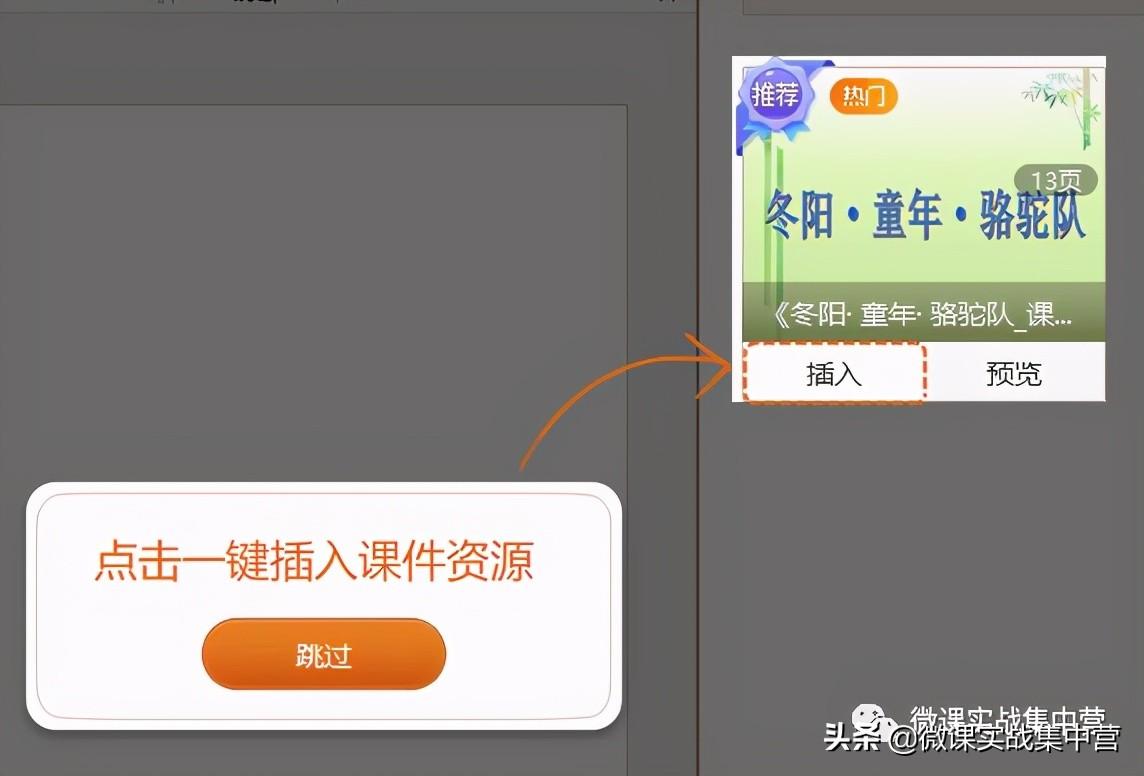Image resolution: width=1144 pixels, height=776 pixels.
Task: Click the 13页 page count badge
Action: [1056, 180]
